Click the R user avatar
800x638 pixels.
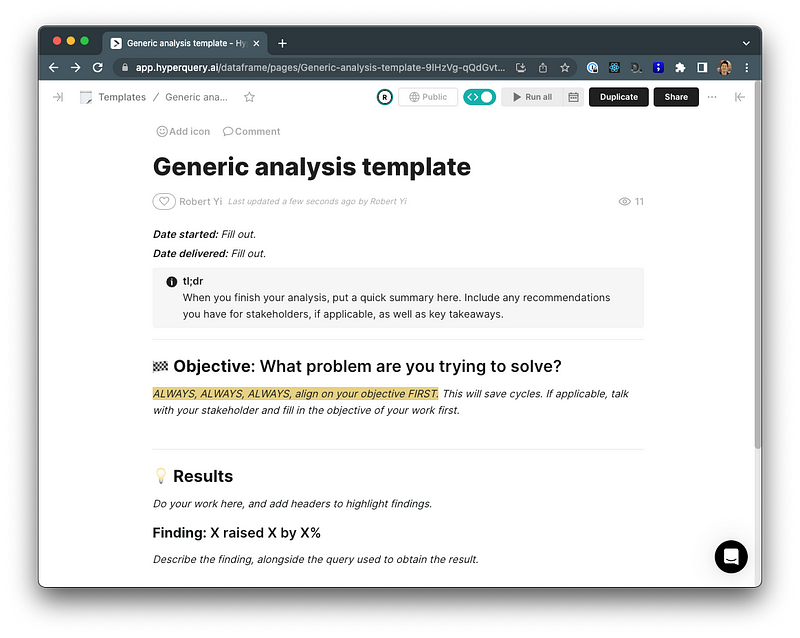(x=384, y=97)
